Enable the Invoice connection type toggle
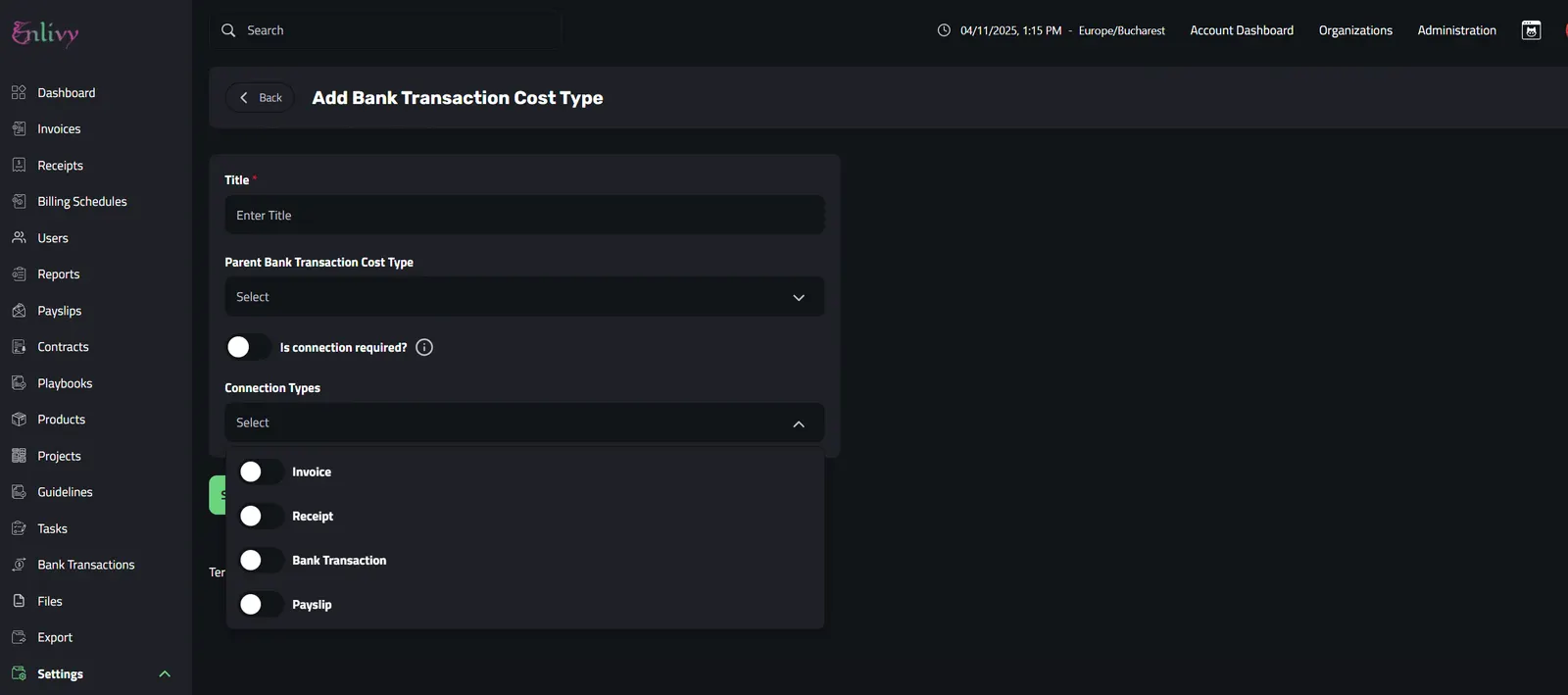This screenshot has width=1568, height=695. coord(261,472)
